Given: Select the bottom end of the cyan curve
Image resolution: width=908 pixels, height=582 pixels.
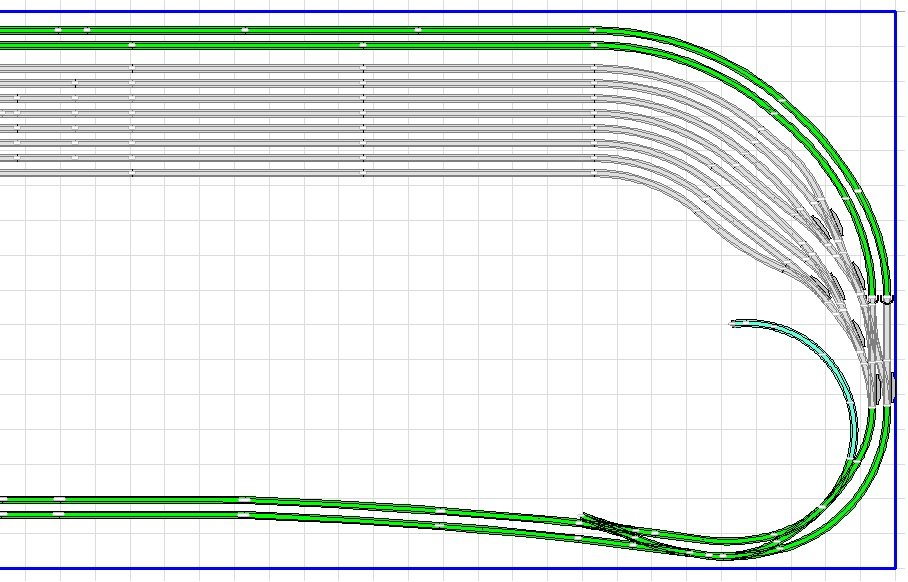Looking at the screenshot, I should (x=853, y=455).
